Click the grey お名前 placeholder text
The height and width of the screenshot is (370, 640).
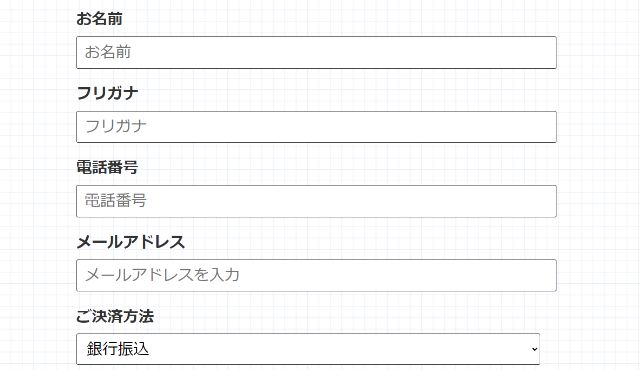point(108,52)
